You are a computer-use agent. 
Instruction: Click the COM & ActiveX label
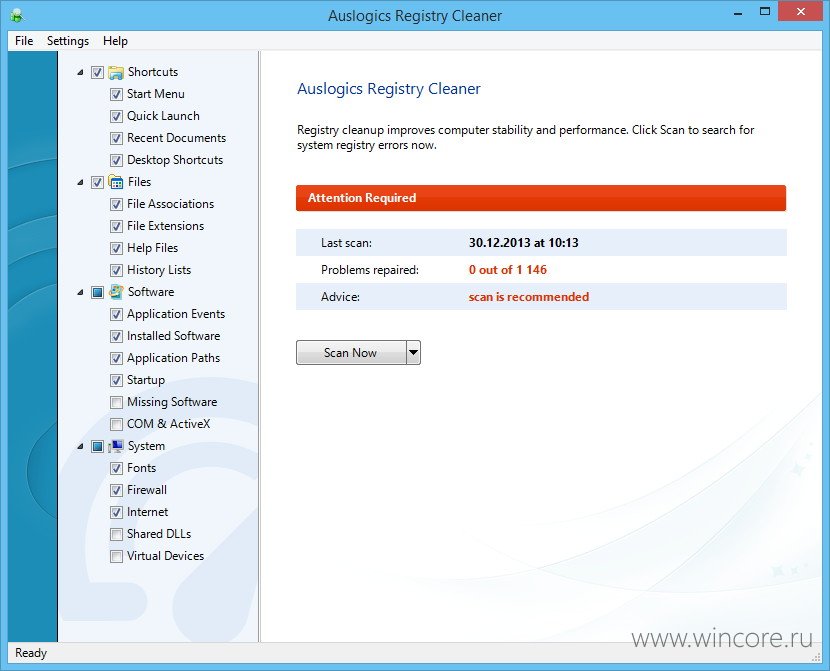[168, 424]
